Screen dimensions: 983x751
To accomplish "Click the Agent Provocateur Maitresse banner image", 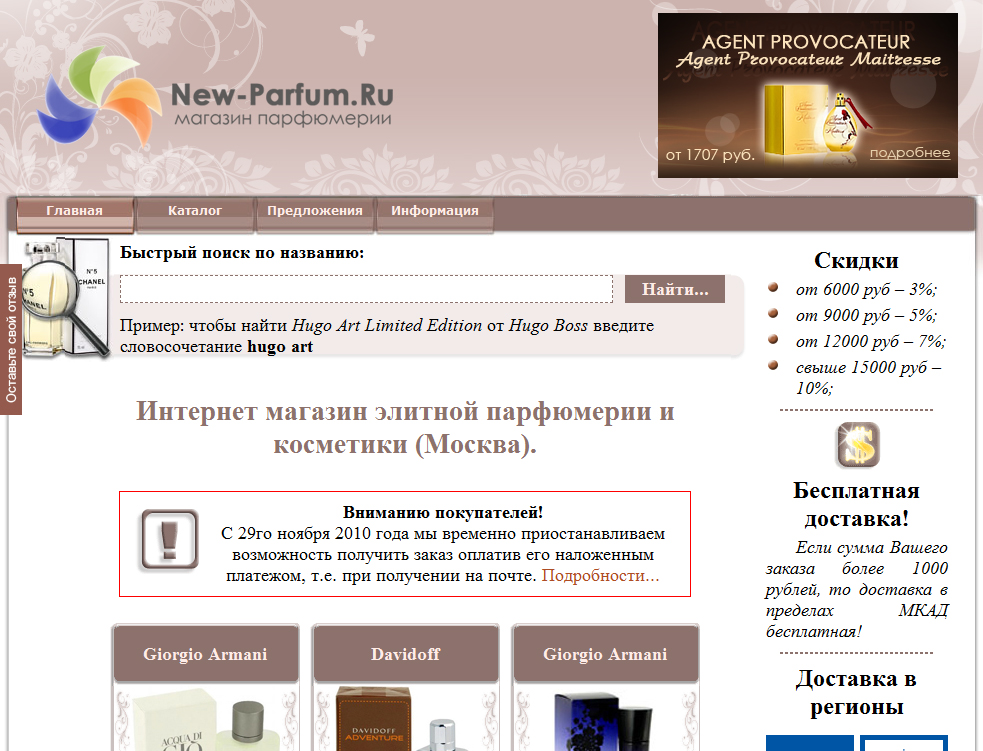I will click(x=807, y=95).
